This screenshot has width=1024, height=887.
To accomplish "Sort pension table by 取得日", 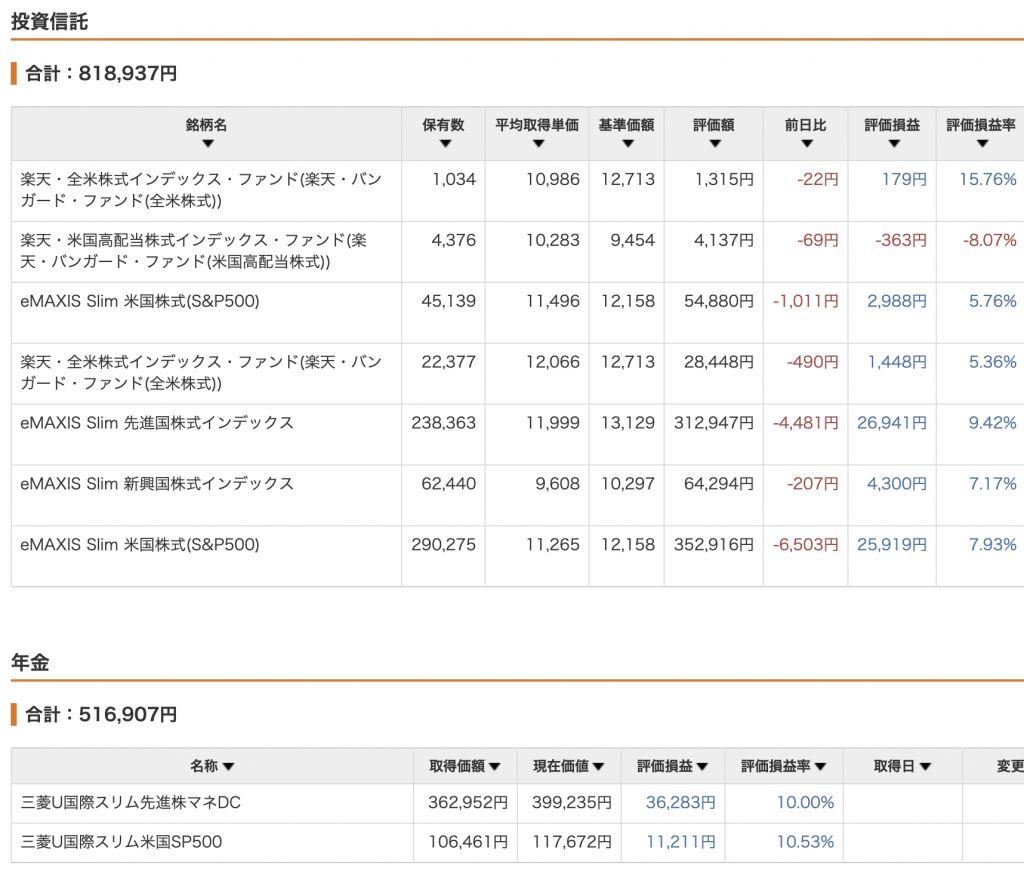I will (x=903, y=766).
